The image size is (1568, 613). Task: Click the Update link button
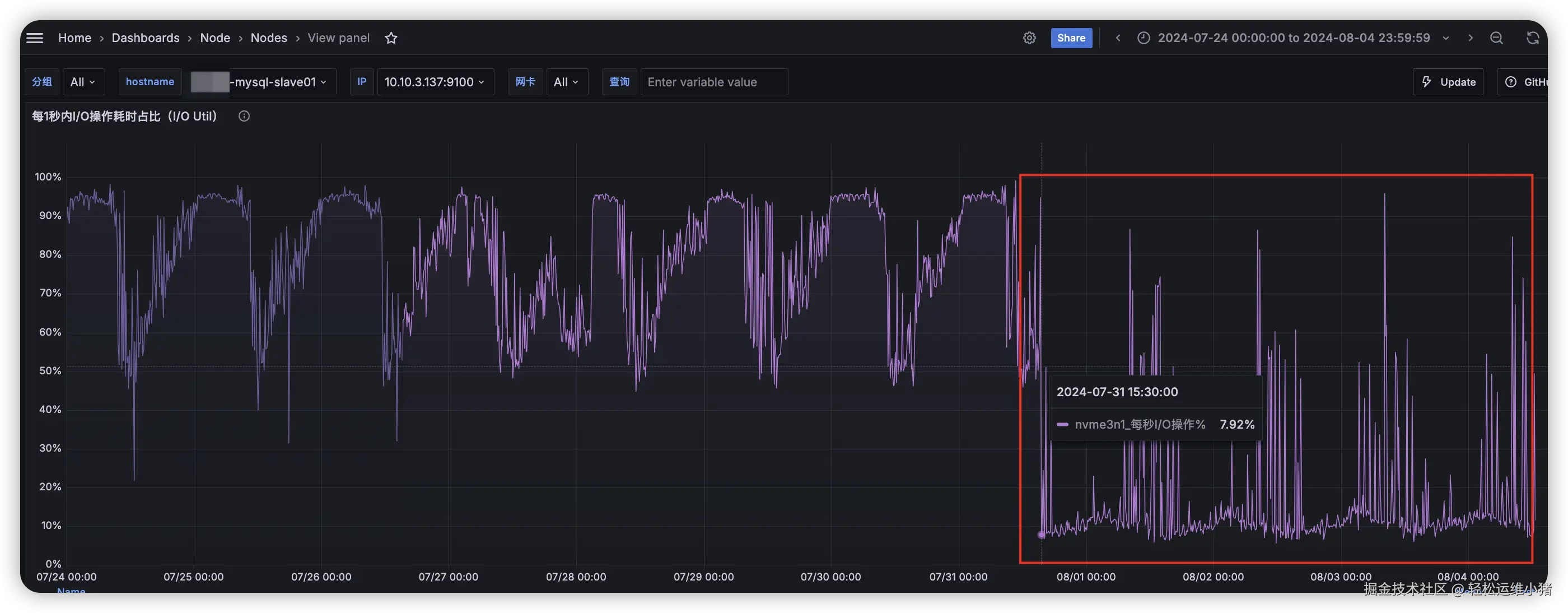tap(1448, 82)
